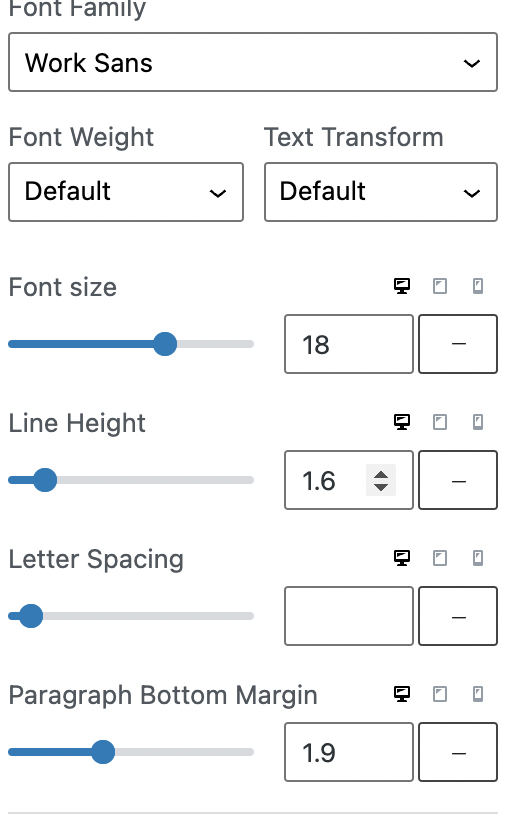Select mobile device icon for Letter Spacing

[478, 558]
